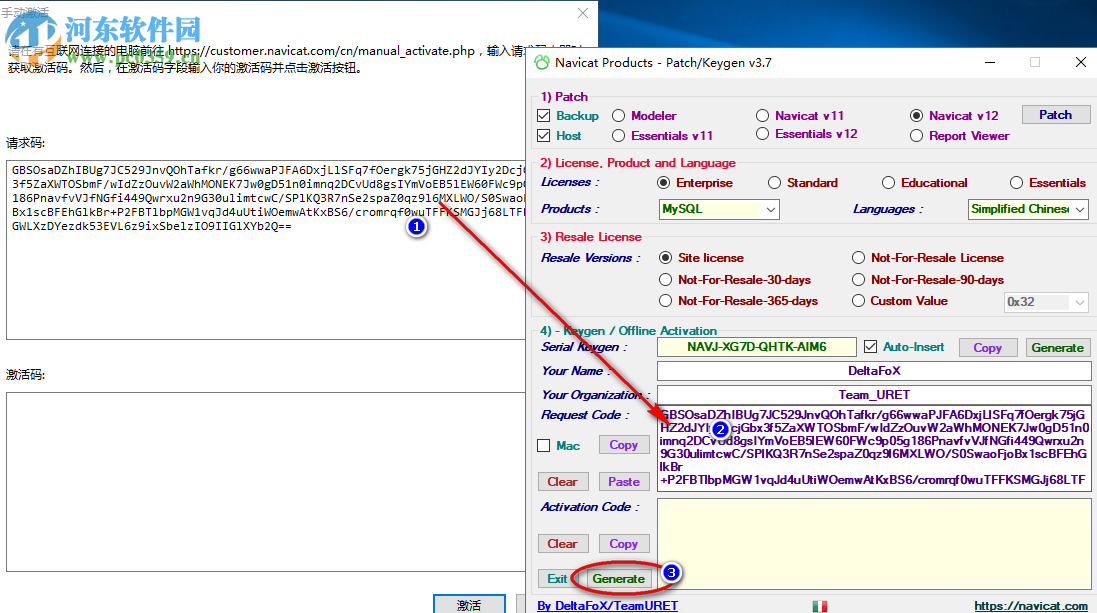Click the circled Generate activation button
The width and height of the screenshot is (1097, 613).
point(618,579)
